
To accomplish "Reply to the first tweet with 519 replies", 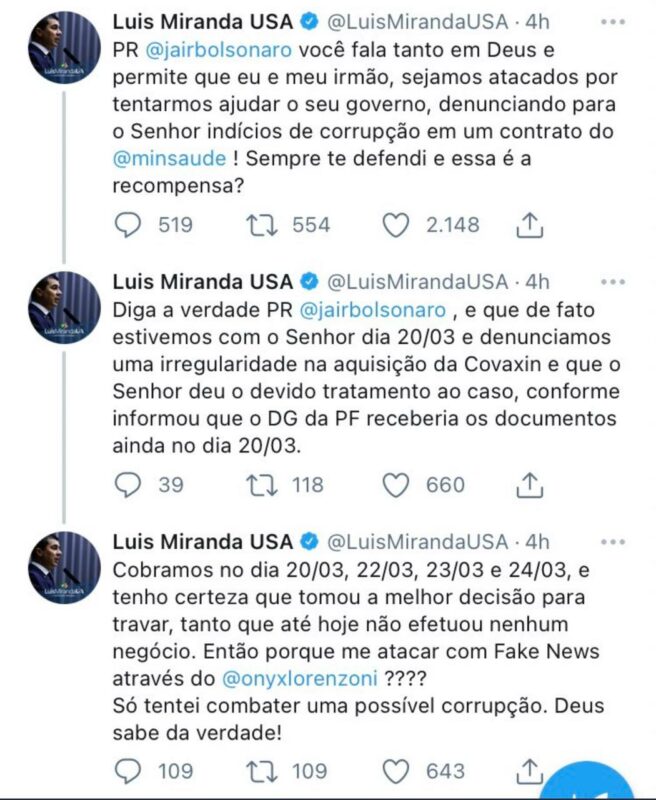I will click(x=128, y=225).
